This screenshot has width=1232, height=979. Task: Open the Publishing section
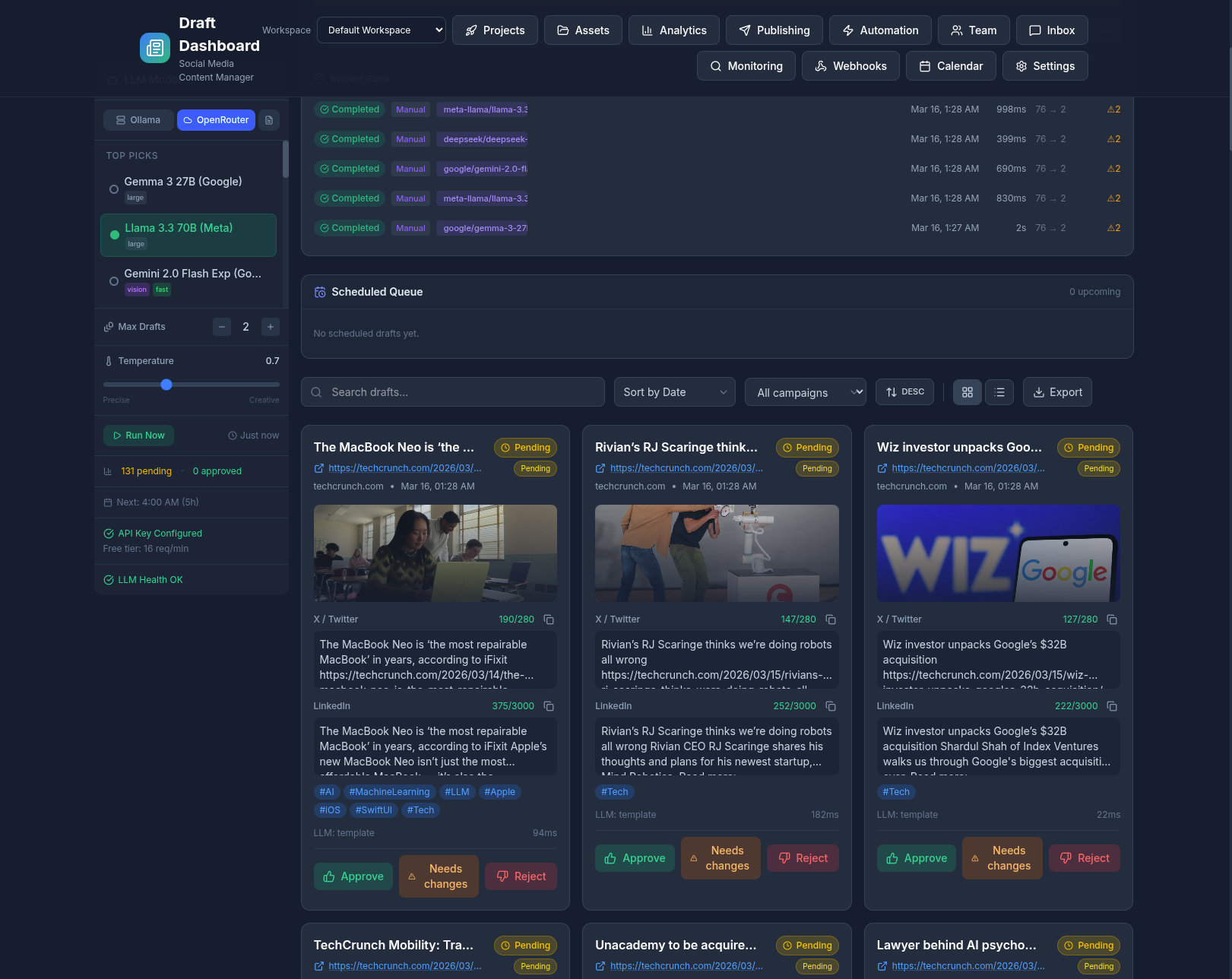point(774,30)
